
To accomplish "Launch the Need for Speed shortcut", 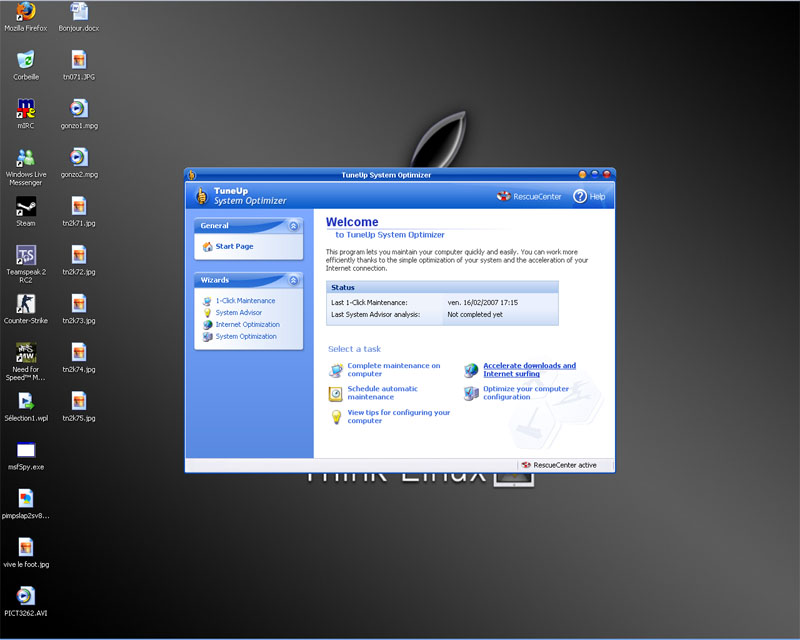I will pyautogui.click(x=26, y=361).
